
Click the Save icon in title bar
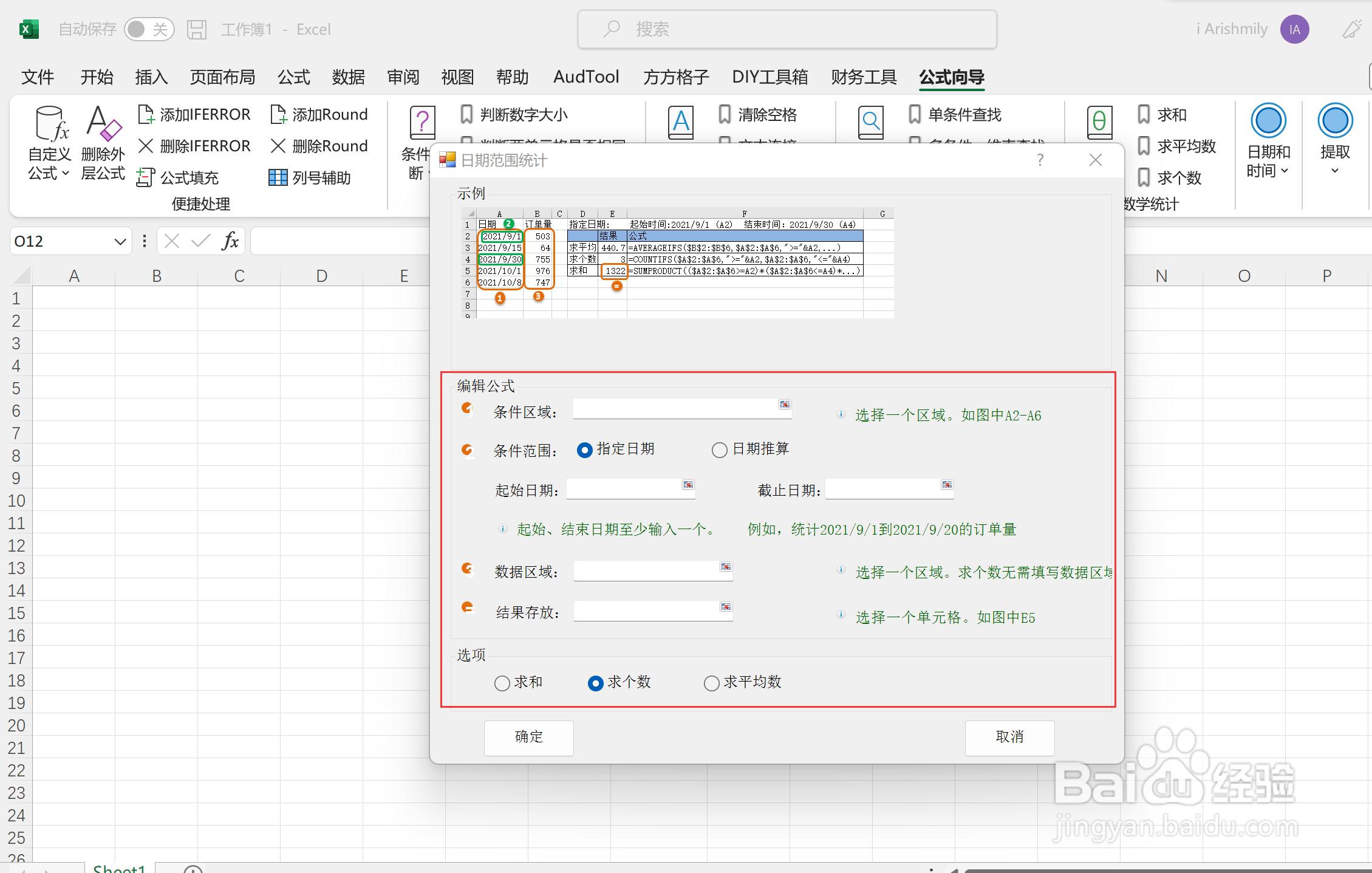click(197, 29)
